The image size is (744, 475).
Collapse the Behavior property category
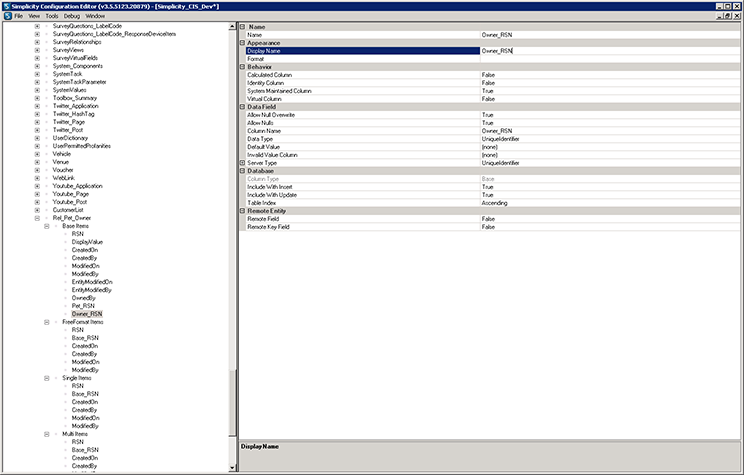pyautogui.click(x=242, y=67)
